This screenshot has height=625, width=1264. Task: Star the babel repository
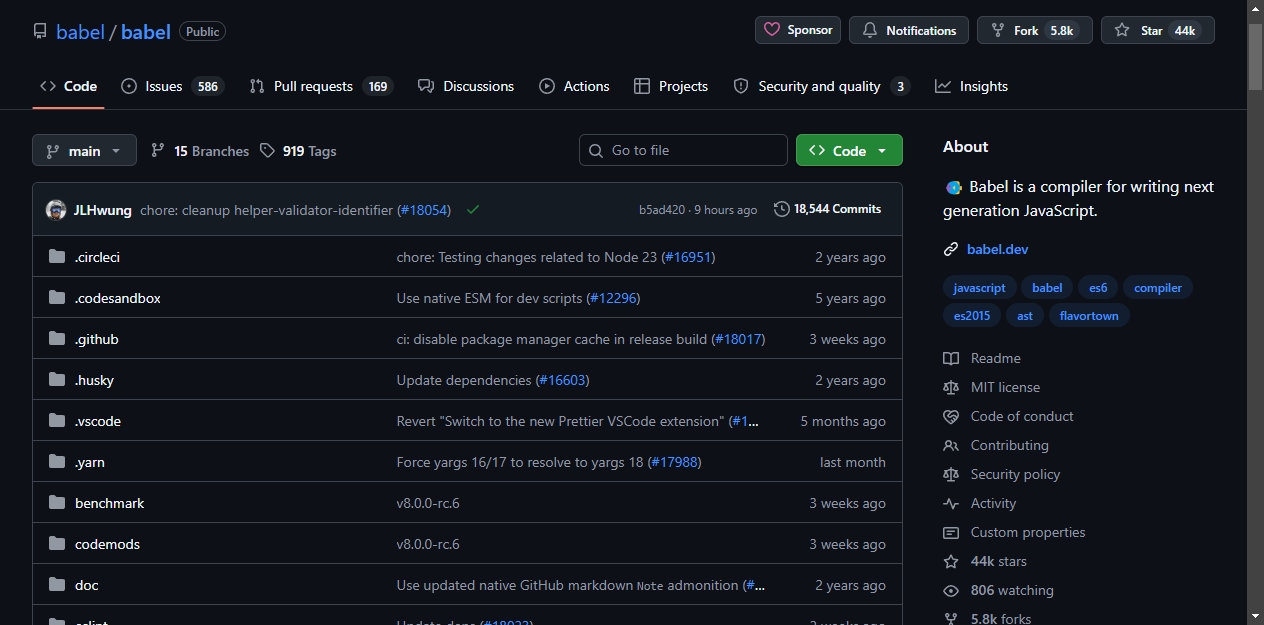1158,30
